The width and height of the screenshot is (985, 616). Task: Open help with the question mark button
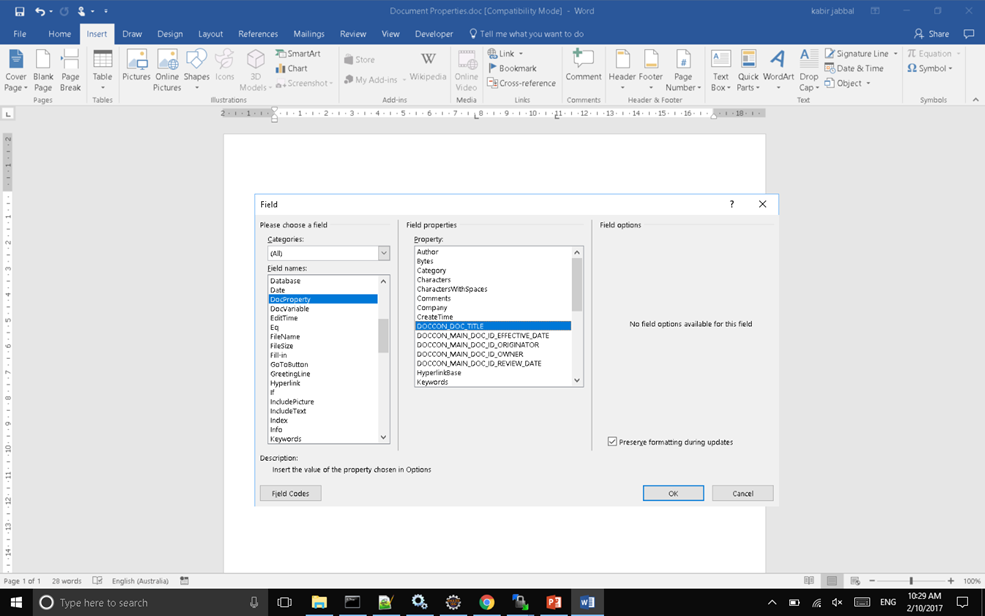click(x=731, y=204)
